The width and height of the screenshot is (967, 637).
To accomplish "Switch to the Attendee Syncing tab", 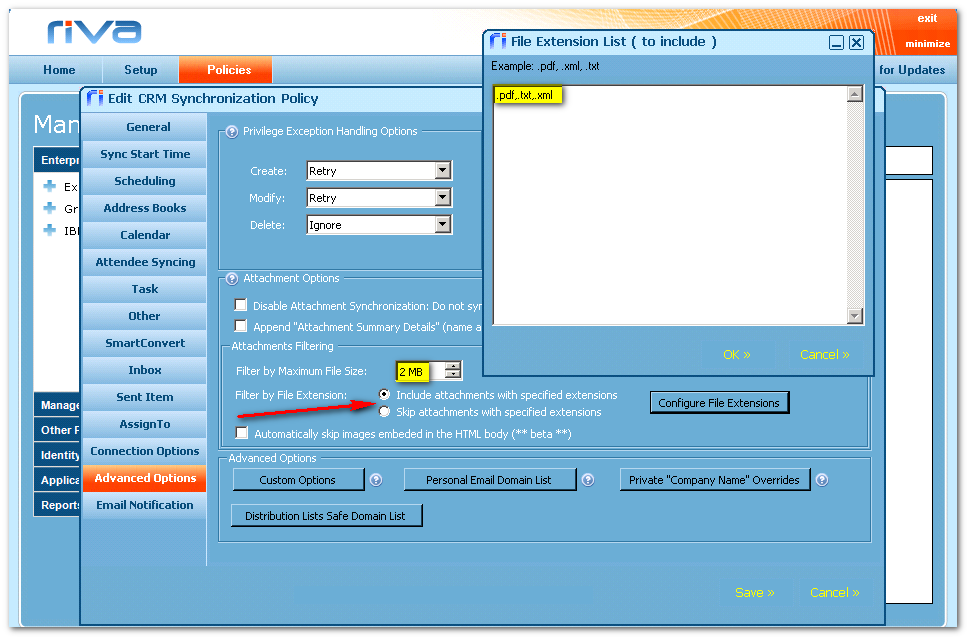I will (x=144, y=262).
